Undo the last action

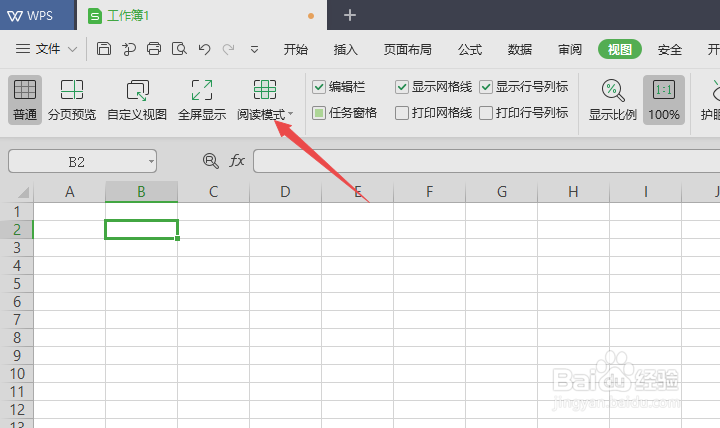(204, 49)
